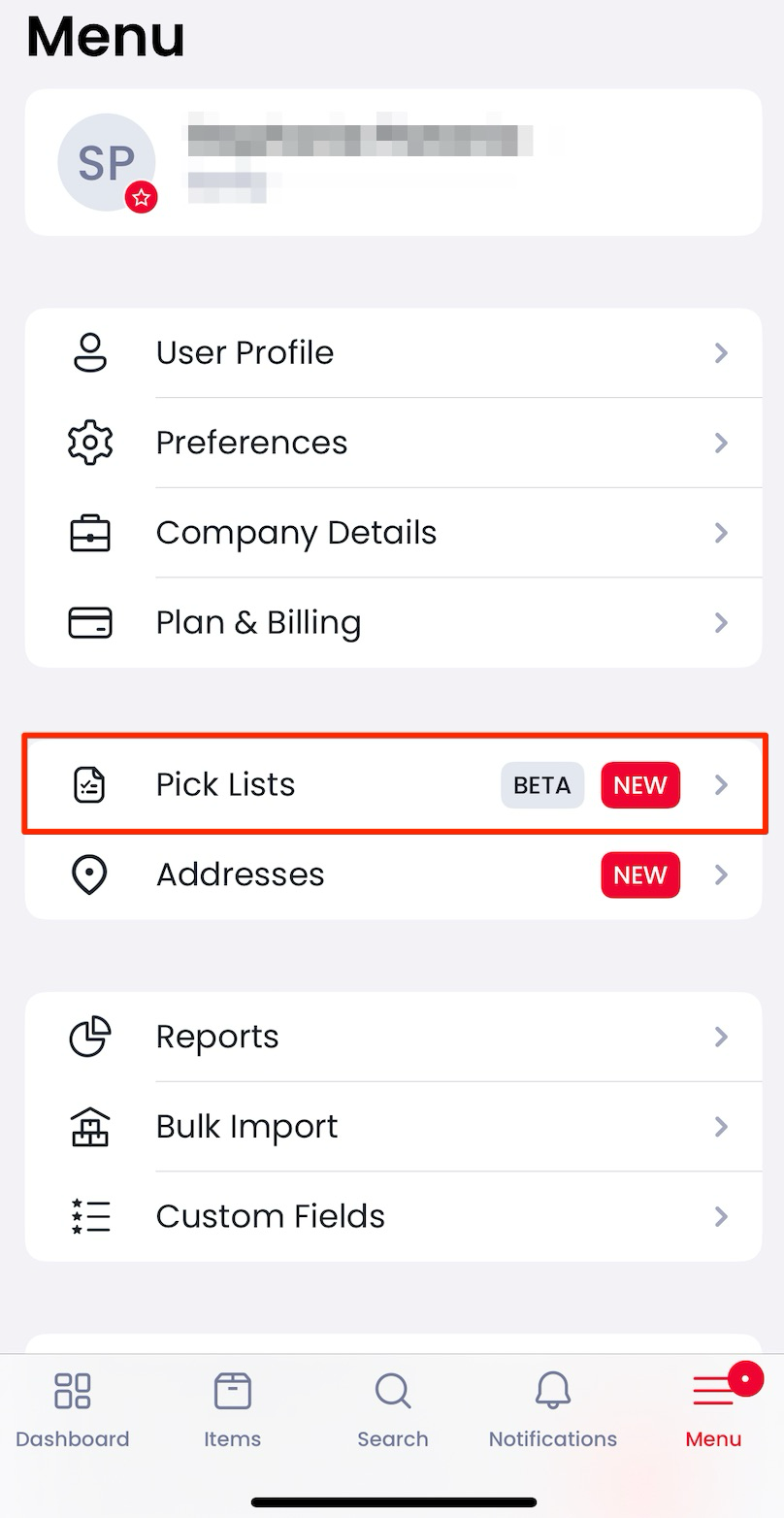The image size is (784, 1518).
Task: Open the Dashboard tab
Action: tap(73, 1410)
